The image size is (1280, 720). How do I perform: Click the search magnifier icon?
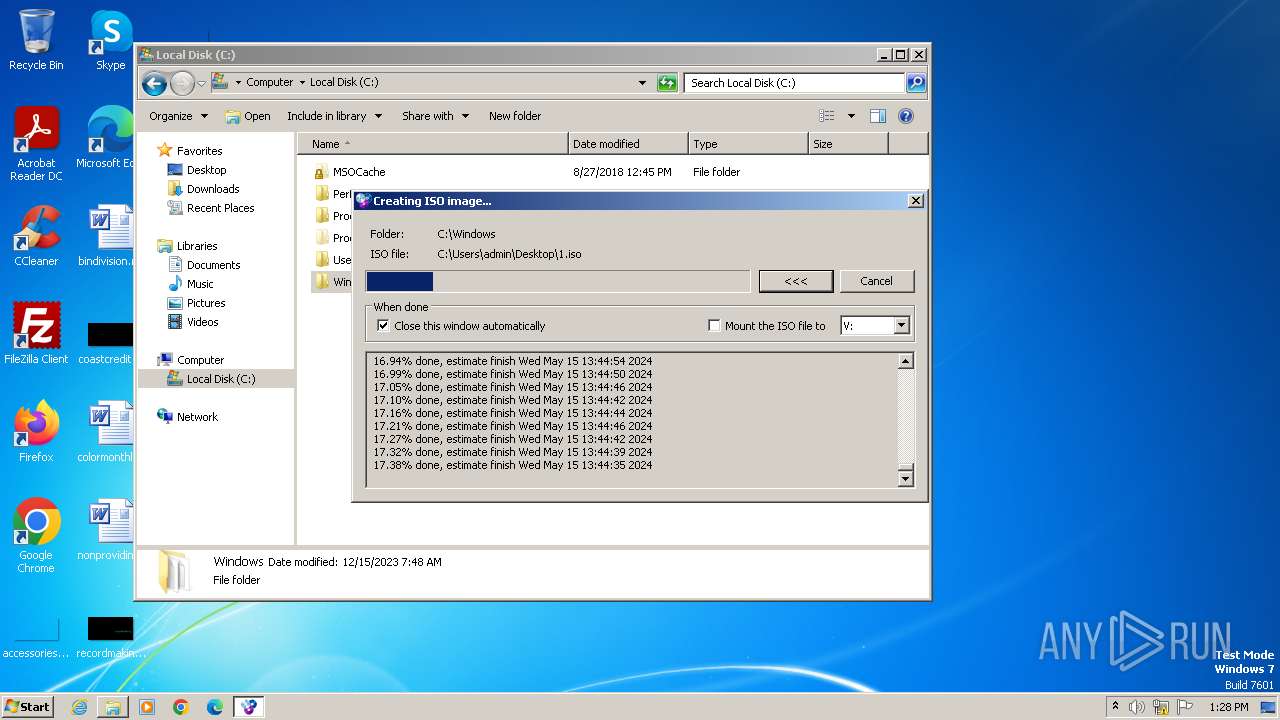(x=915, y=83)
